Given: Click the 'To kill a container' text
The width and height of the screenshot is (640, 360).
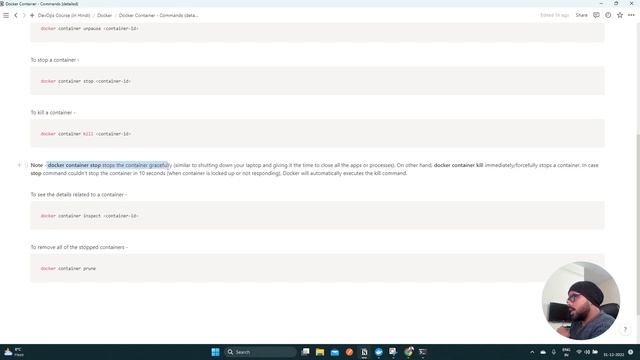Looking at the screenshot, I should pos(53,112).
